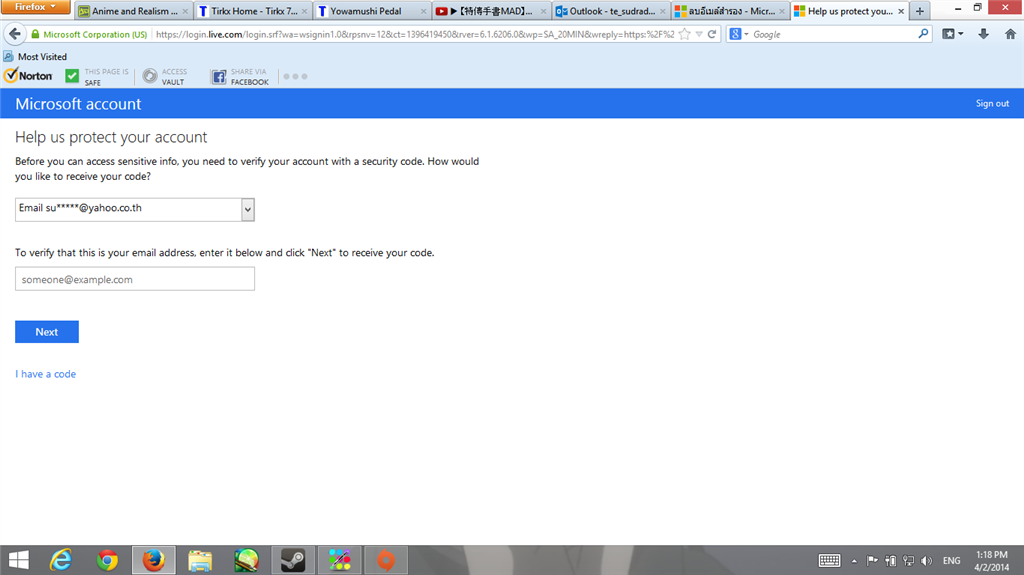Launch Google Chrome from taskbar
Screen dimensions: 1024x575
(x=107, y=560)
